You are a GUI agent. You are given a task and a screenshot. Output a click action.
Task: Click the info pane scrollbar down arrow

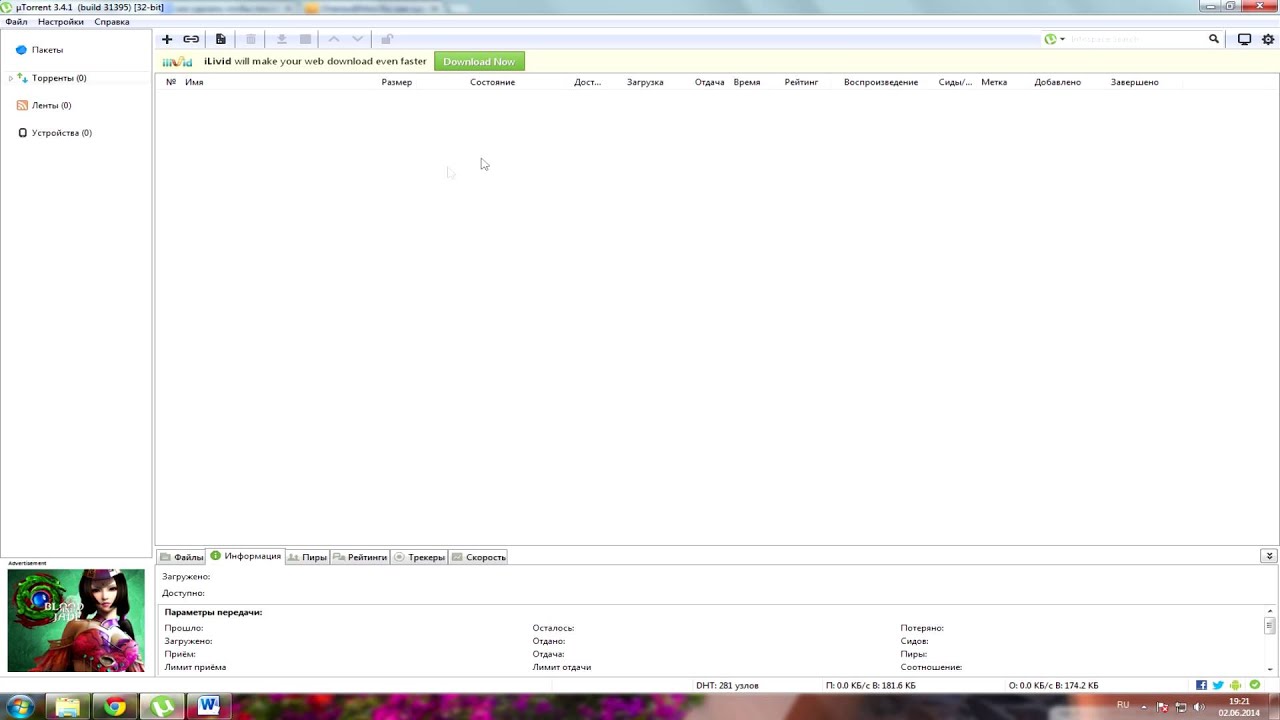[1270, 669]
